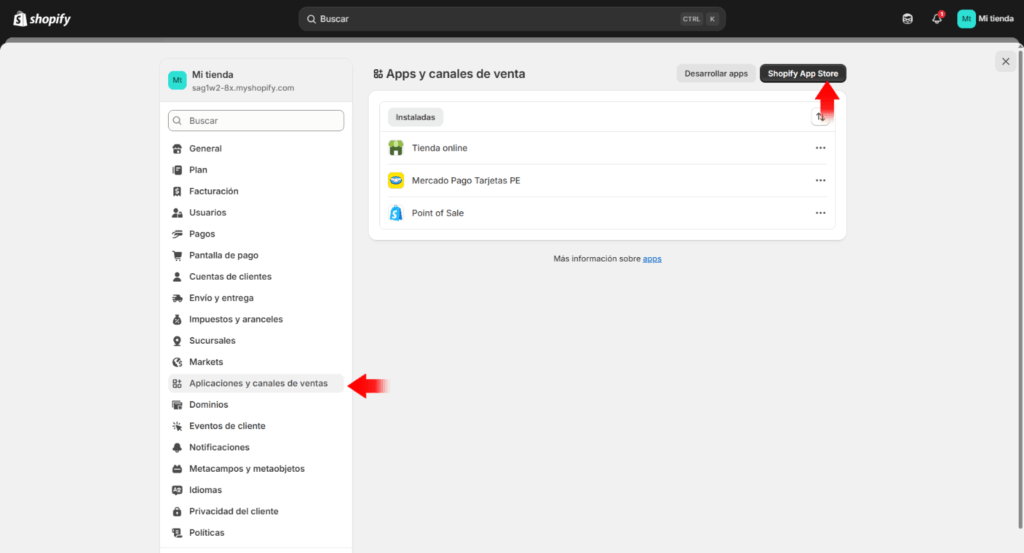Go to Pagos settings section
Viewport: 1024px width, 553px height.
pyautogui.click(x=201, y=234)
